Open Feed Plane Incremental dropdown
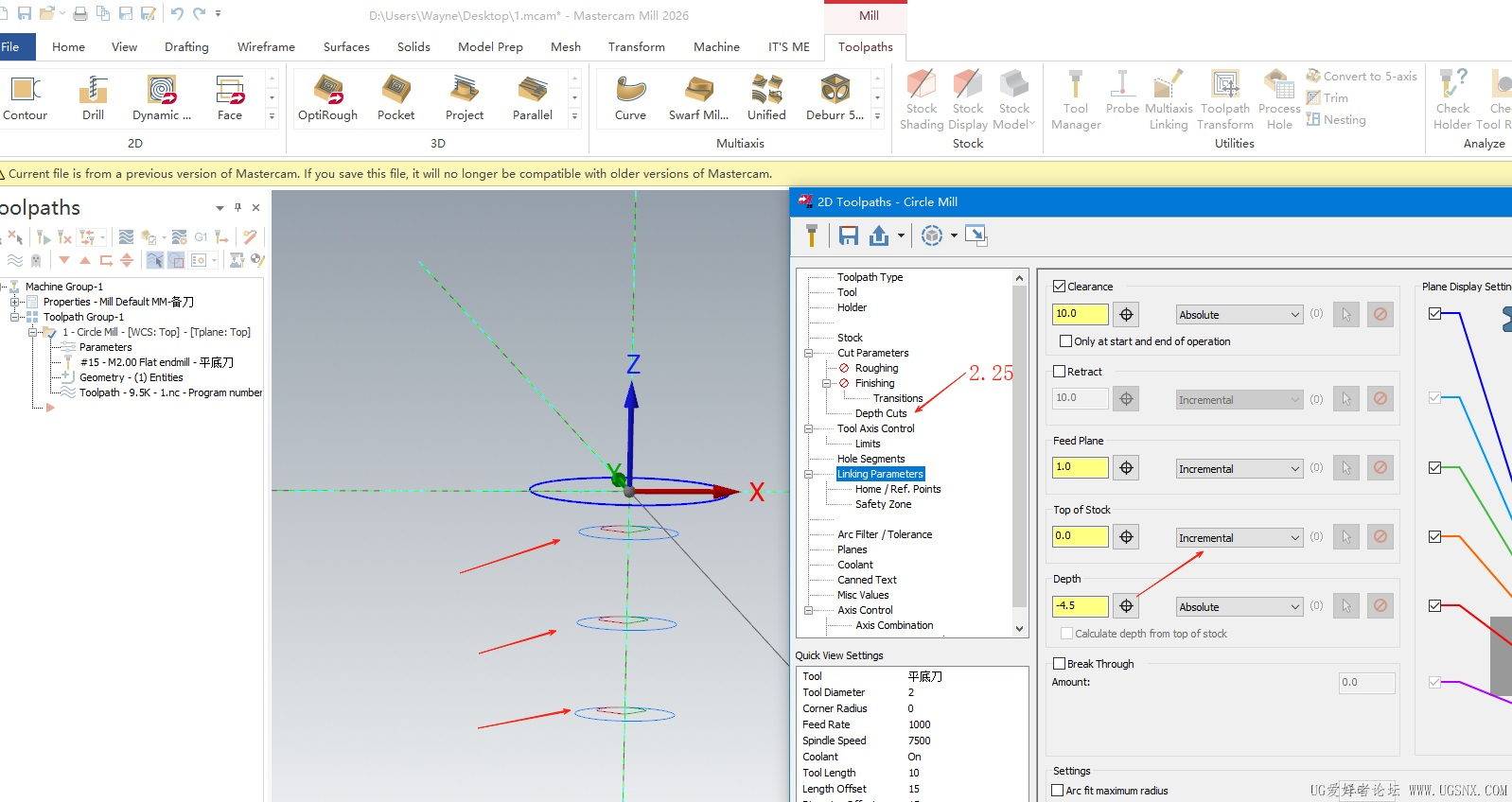Image resolution: width=1512 pixels, height=802 pixels. (1239, 469)
